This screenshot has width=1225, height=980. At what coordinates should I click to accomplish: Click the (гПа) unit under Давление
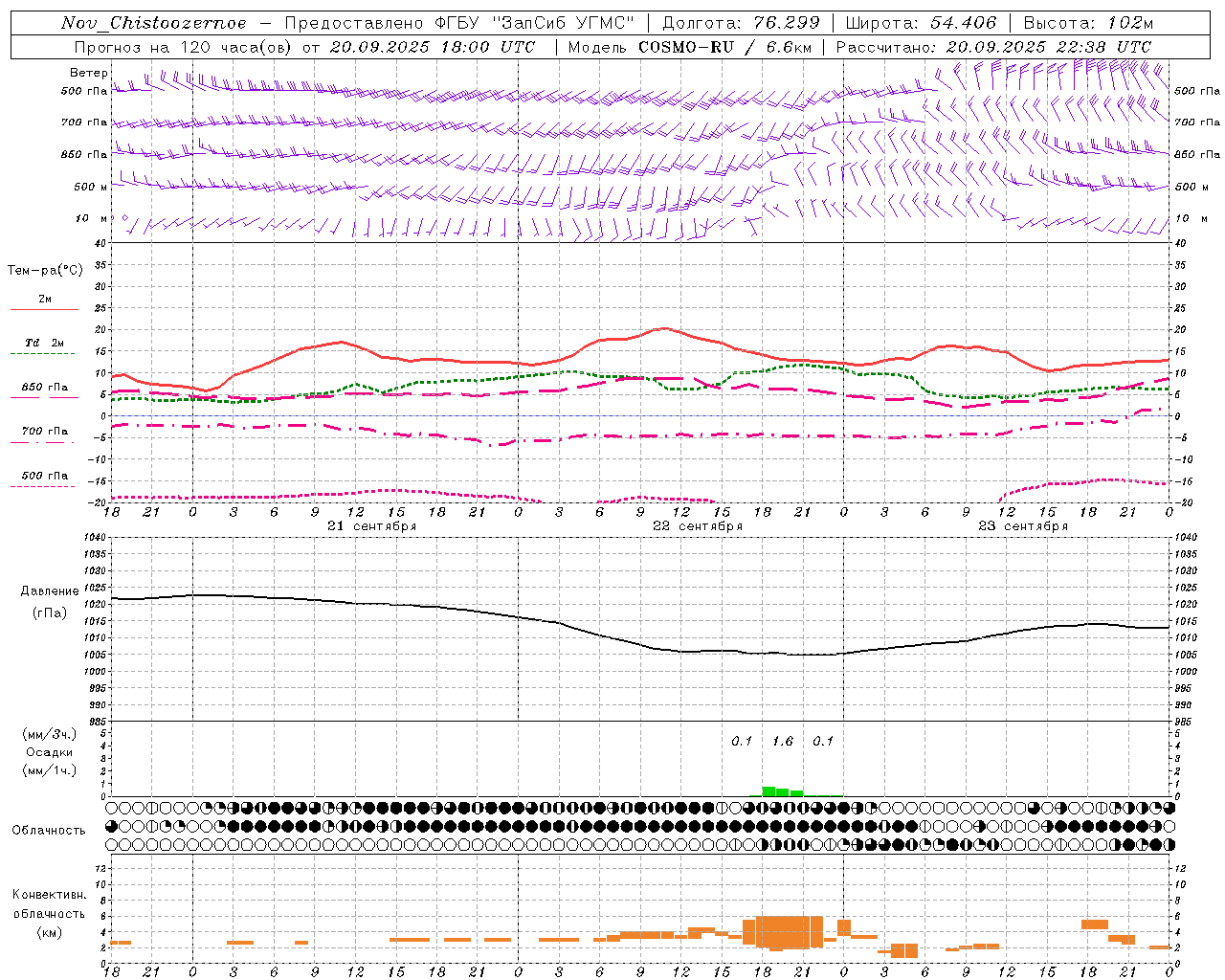(50, 613)
